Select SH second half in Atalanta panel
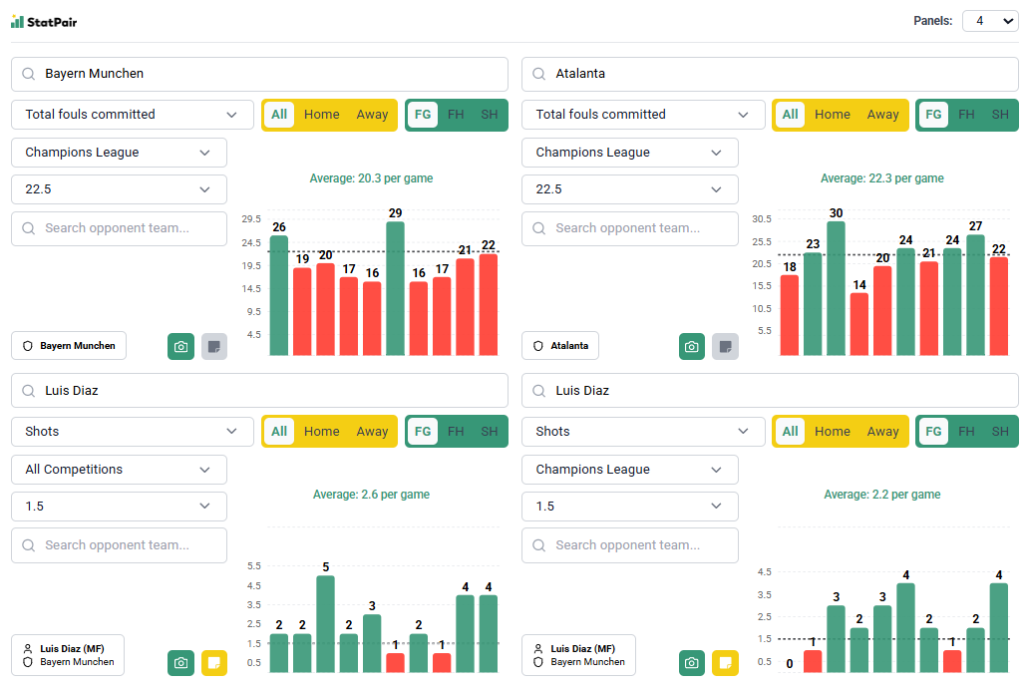Screen dimensions: 1024x688 (x=999, y=115)
